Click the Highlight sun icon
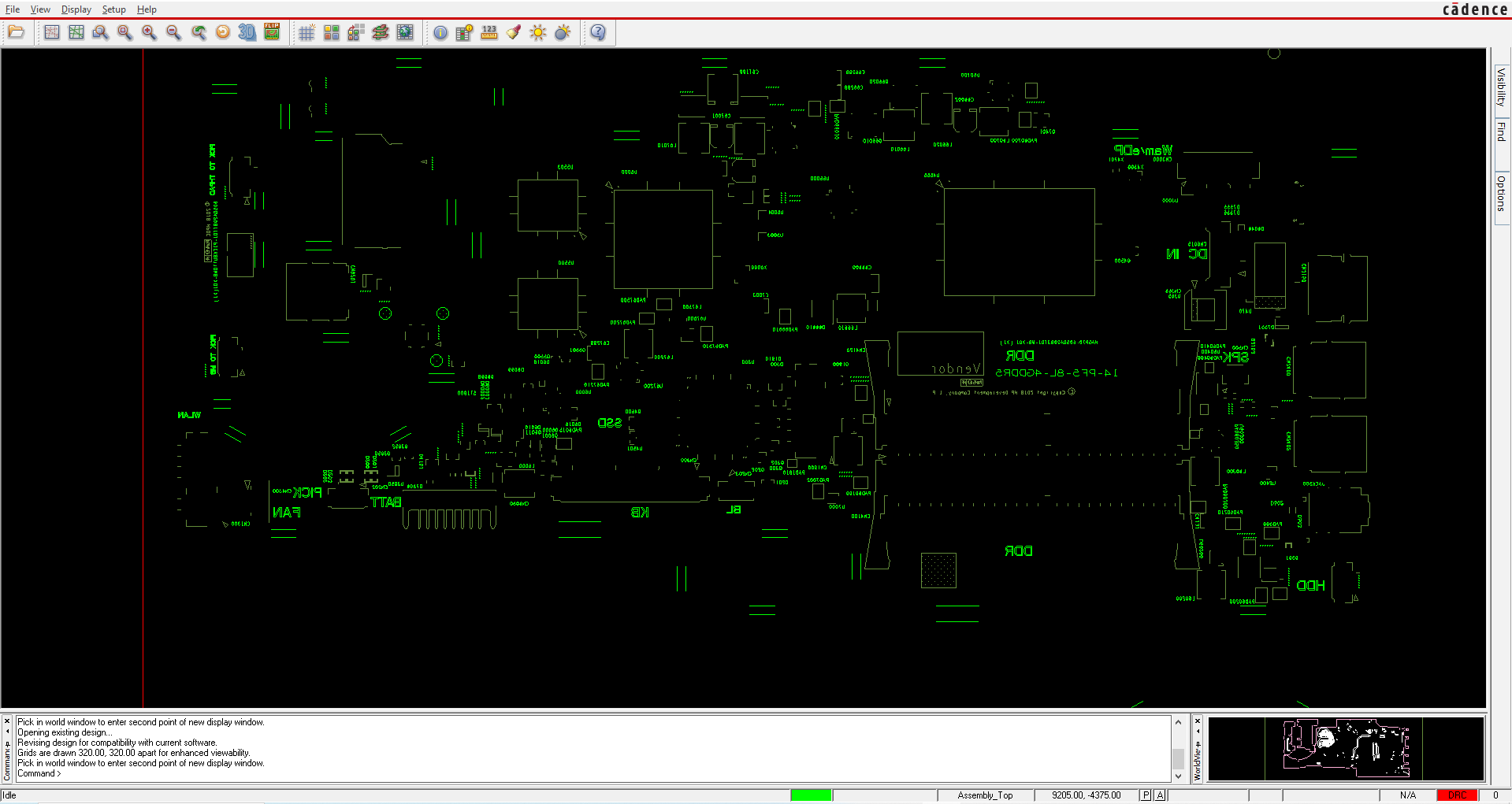The width and height of the screenshot is (1512, 804). [x=538, y=32]
